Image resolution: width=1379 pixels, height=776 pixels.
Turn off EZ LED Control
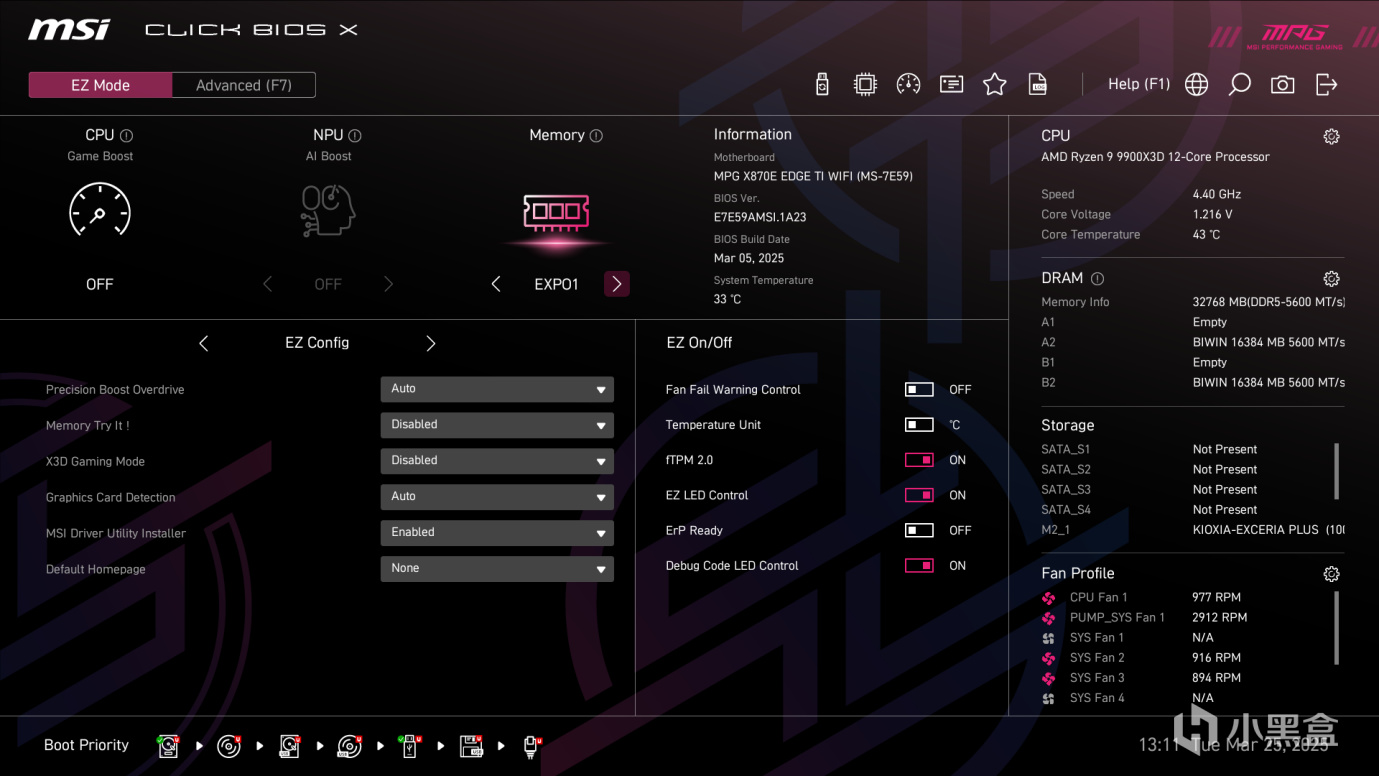click(919, 495)
